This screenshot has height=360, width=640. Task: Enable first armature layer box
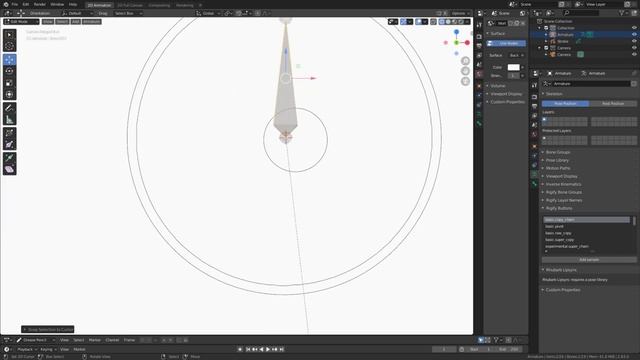pyautogui.click(x=544, y=120)
